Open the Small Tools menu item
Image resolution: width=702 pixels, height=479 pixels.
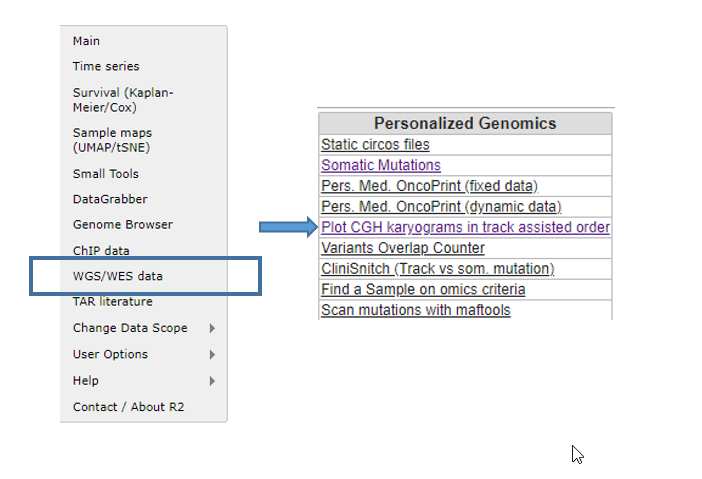(106, 174)
